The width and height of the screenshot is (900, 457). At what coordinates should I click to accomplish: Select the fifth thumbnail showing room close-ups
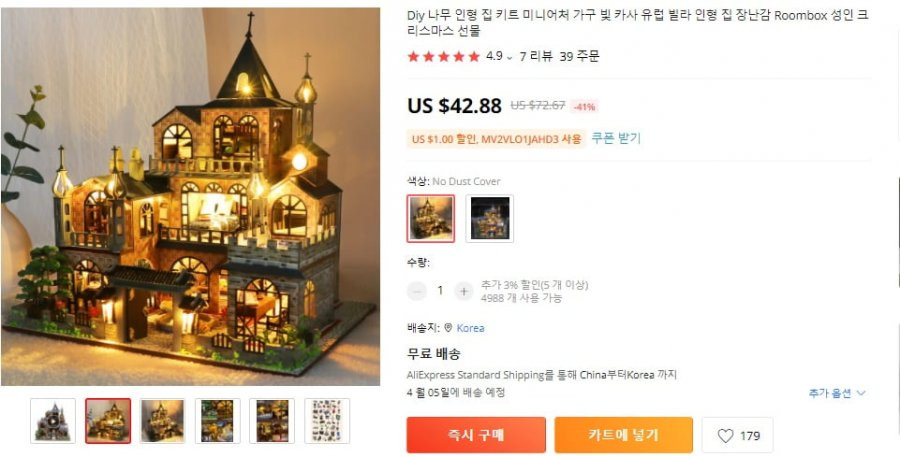(272, 421)
